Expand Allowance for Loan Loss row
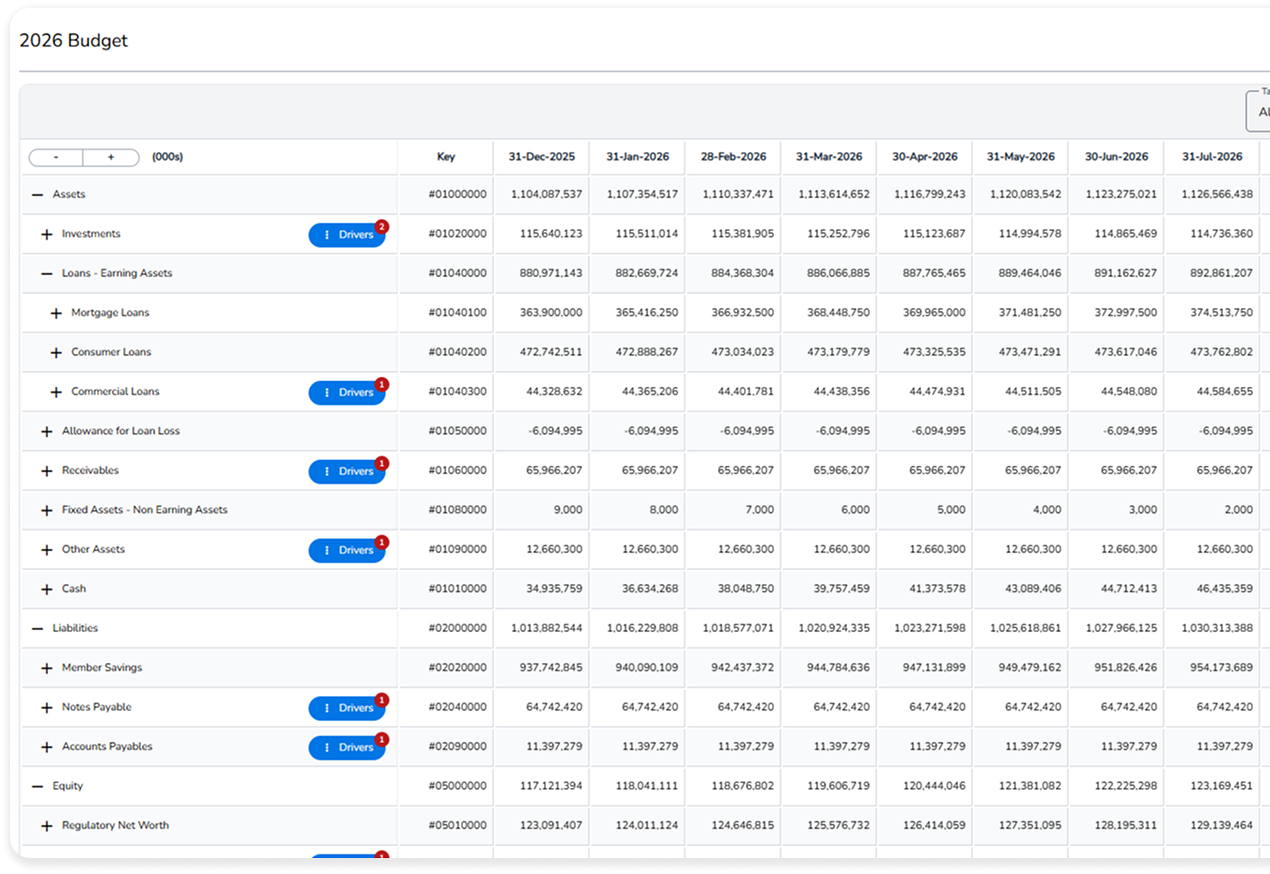 (x=46, y=431)
